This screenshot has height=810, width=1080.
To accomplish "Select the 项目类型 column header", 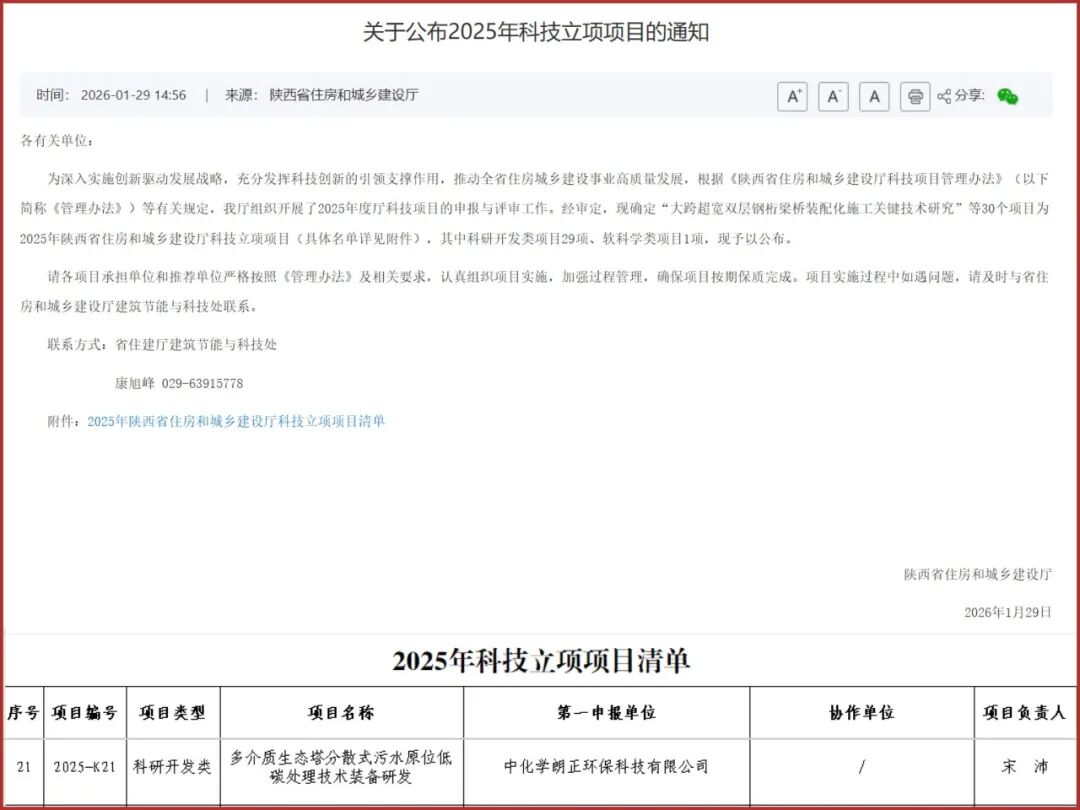I will click(172, 713).
